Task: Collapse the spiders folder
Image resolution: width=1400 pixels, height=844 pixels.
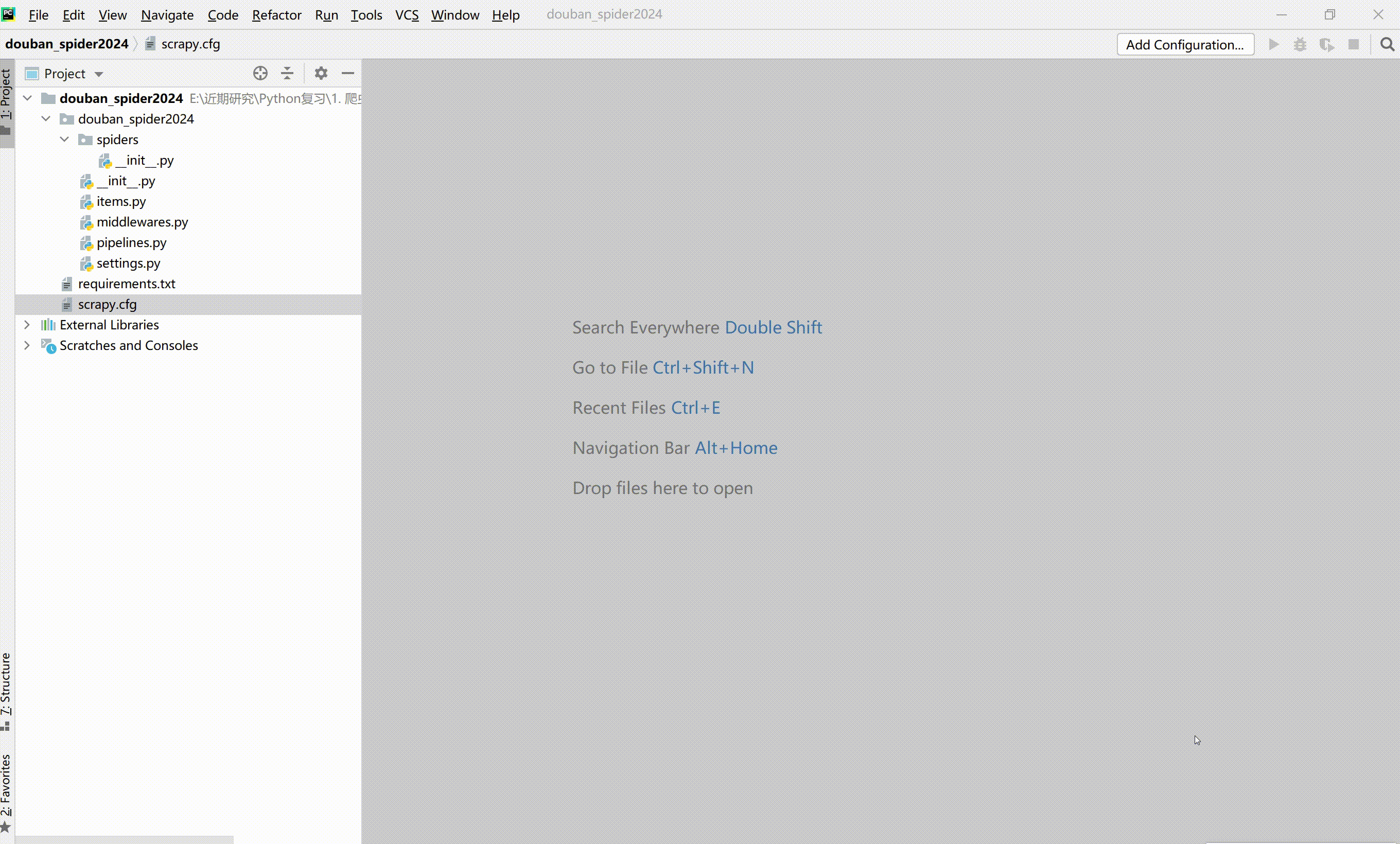Action: (65, 139)
